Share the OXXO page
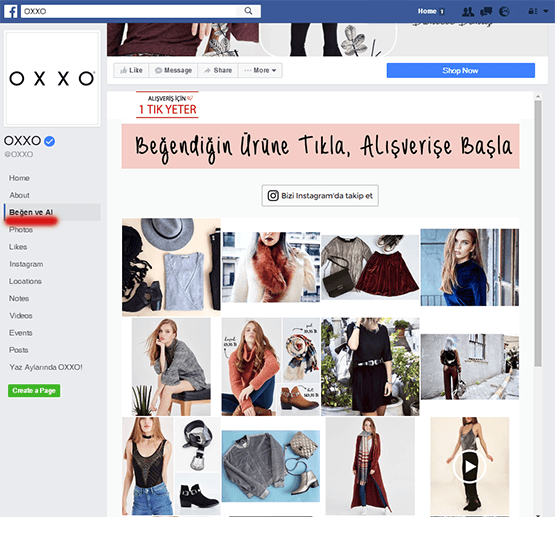The width and height of the screenshot is (555, 555). click(218, 70)
